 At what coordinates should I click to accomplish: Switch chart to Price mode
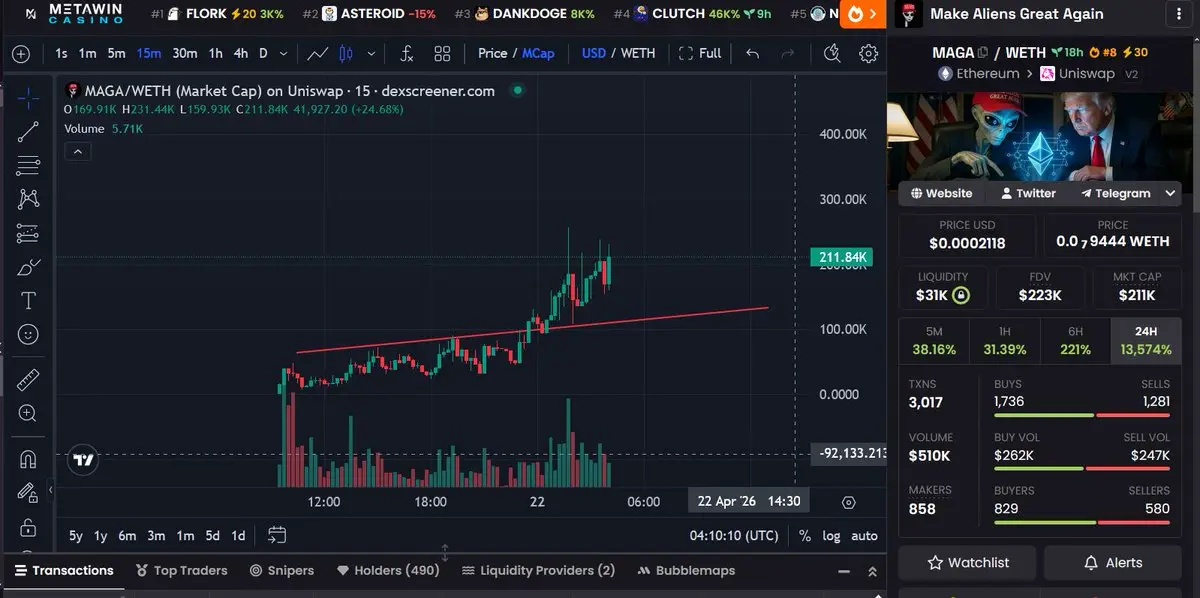[x=492, y=53]
